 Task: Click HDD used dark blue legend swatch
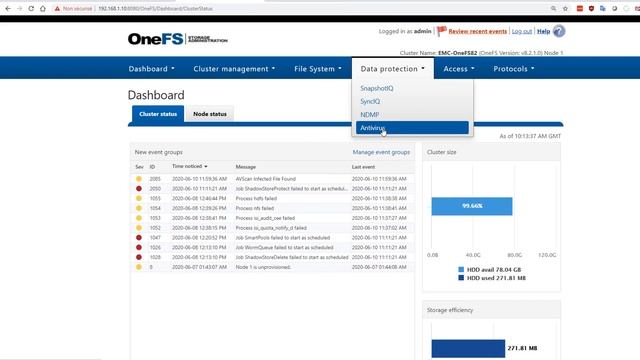click(x=461, y=278)
